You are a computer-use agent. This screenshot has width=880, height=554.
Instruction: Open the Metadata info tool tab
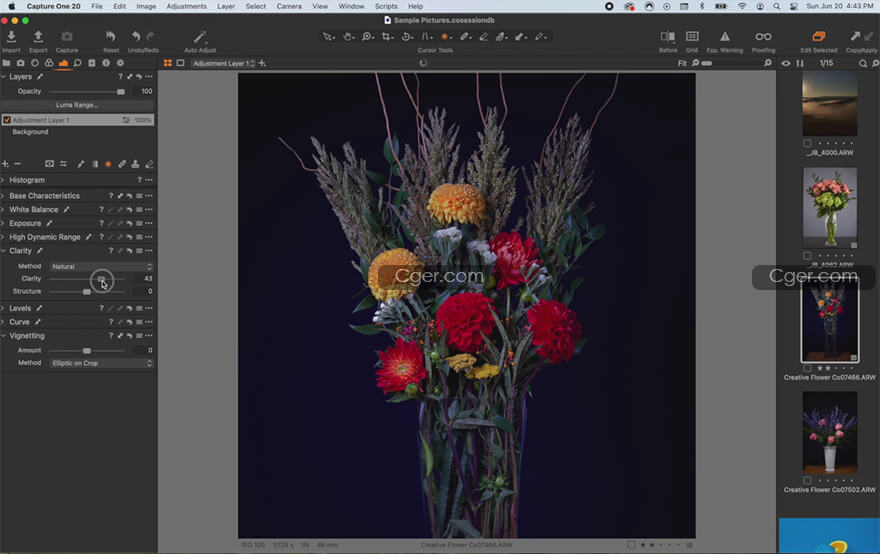coord(106,63)
